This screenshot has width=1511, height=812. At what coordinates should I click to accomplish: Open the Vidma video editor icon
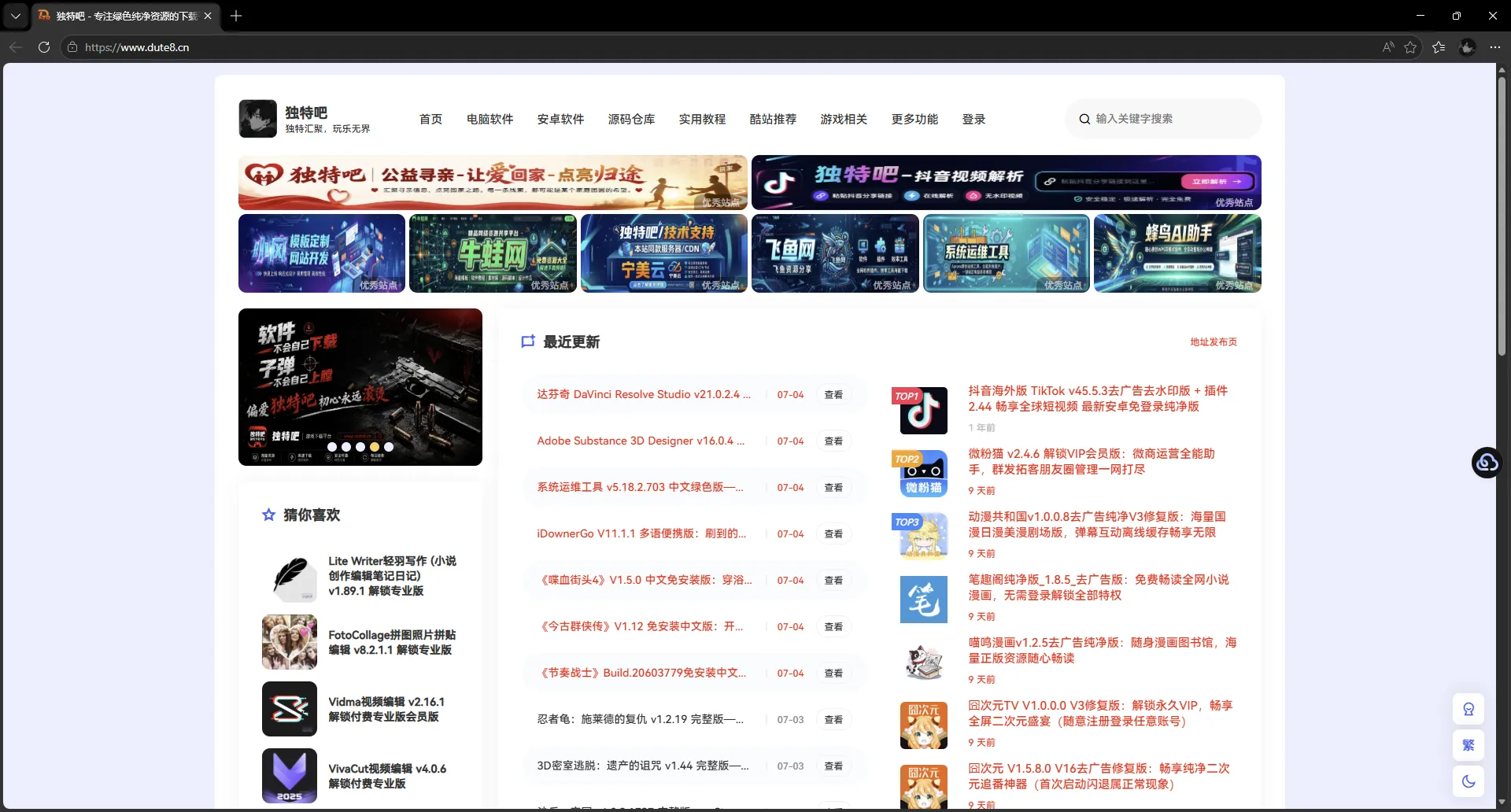[x=290, y=709]
